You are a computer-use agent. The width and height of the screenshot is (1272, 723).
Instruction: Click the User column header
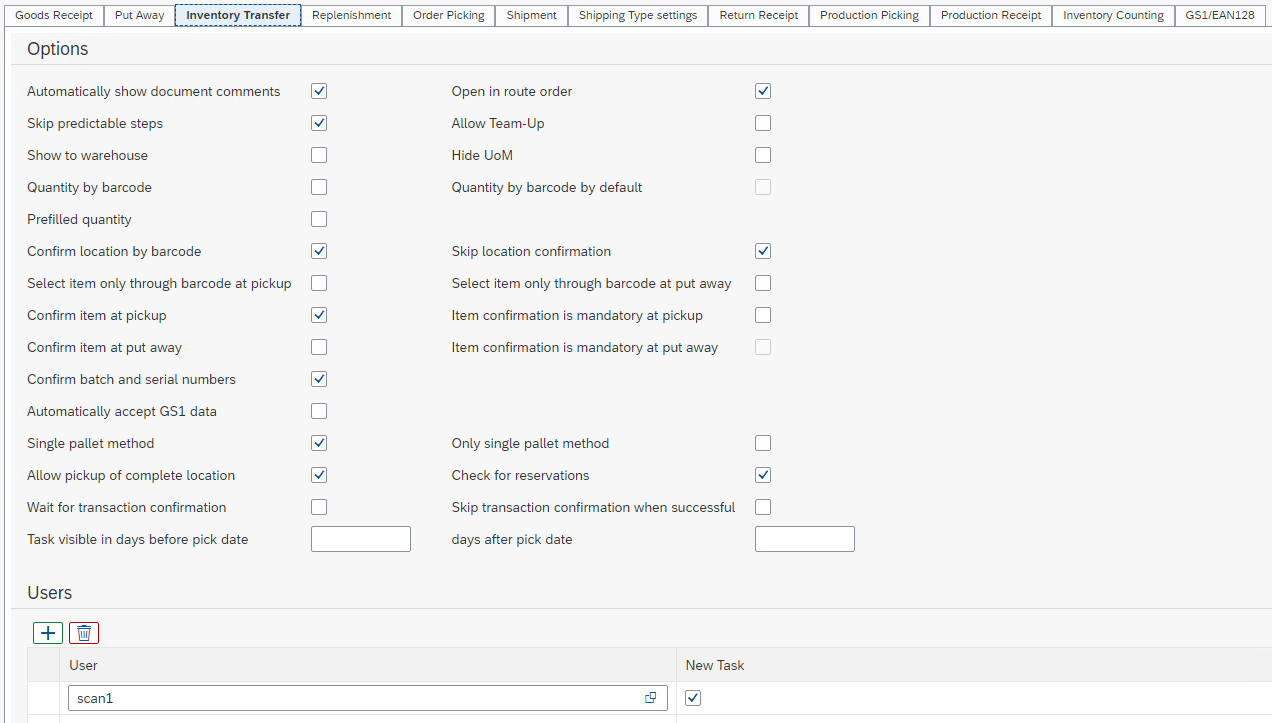[84, 665]
